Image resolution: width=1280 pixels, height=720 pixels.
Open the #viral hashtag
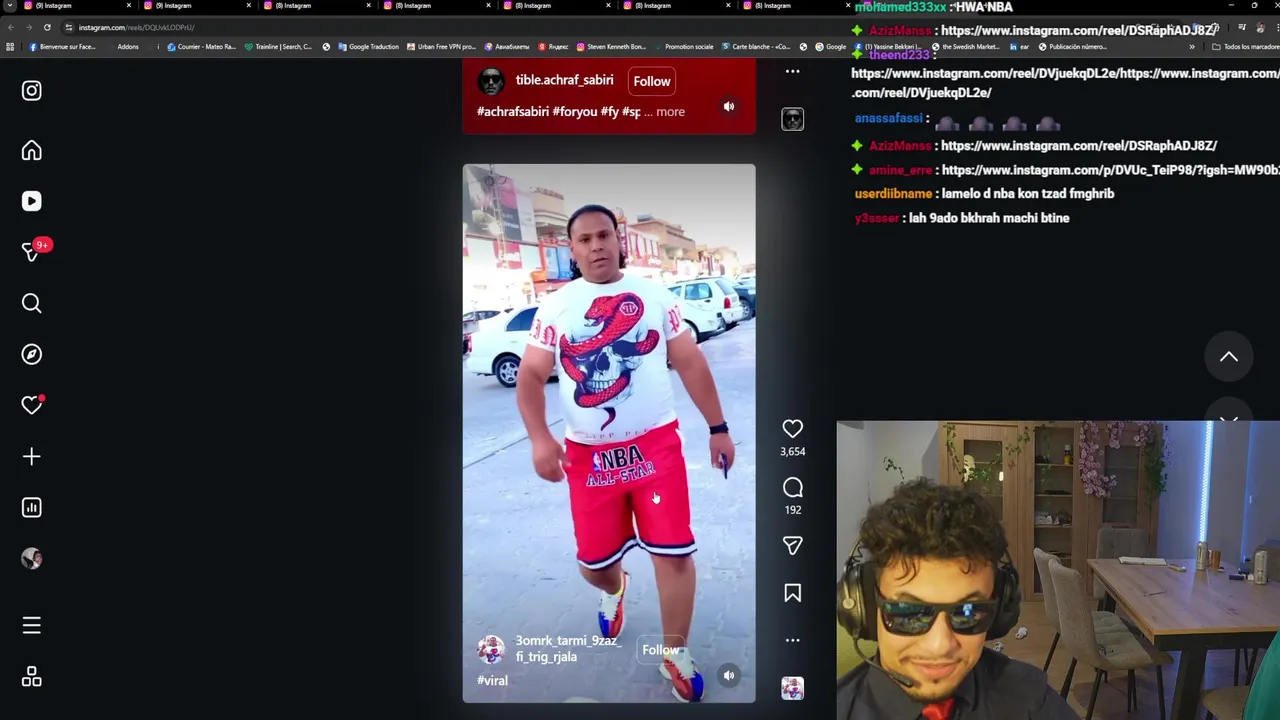(x=492, y=681)
